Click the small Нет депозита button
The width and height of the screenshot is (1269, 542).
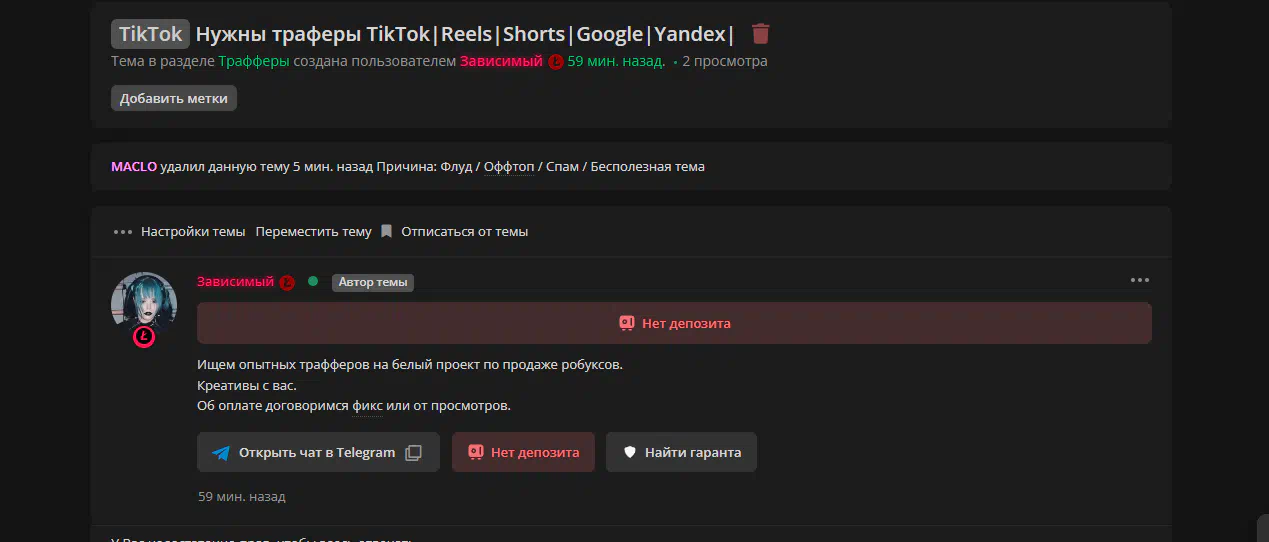click(x=523, y=452)
